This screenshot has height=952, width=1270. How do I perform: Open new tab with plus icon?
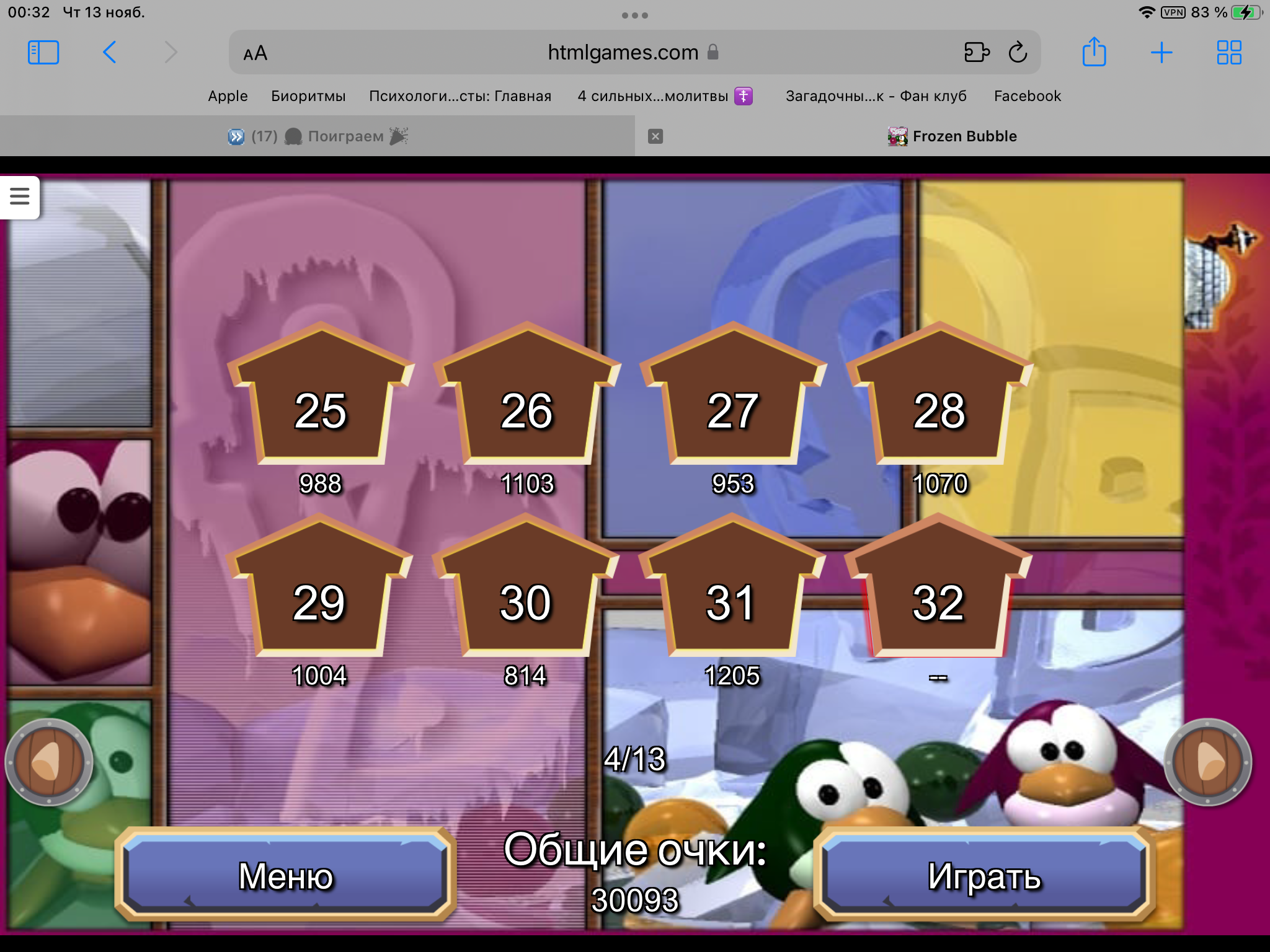point(1161,53)
